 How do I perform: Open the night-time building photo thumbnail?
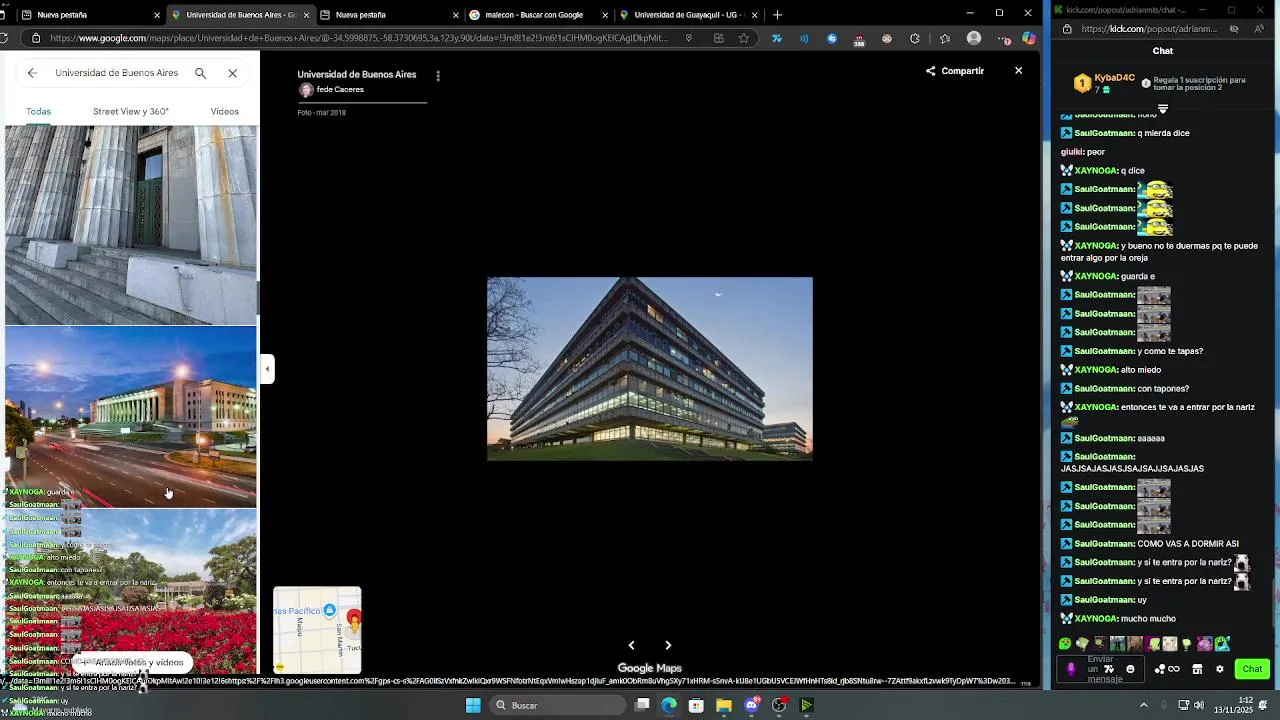(x=131, y=417)
